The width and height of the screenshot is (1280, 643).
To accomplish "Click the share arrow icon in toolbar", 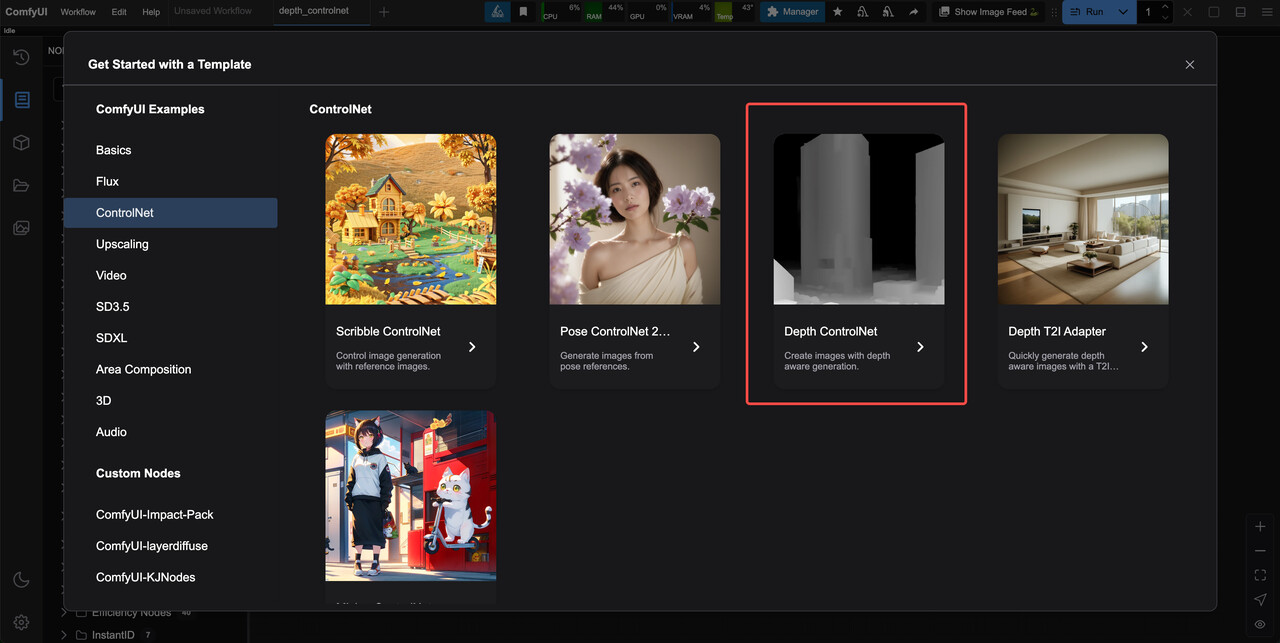I will 913,12.
